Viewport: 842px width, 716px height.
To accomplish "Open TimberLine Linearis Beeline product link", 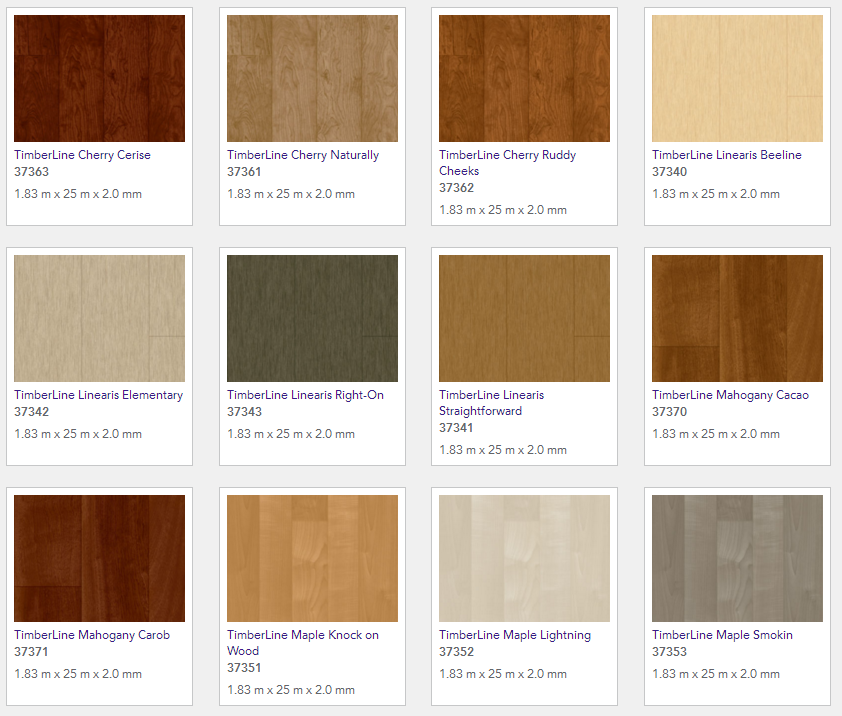I will [x=726, y=155].
